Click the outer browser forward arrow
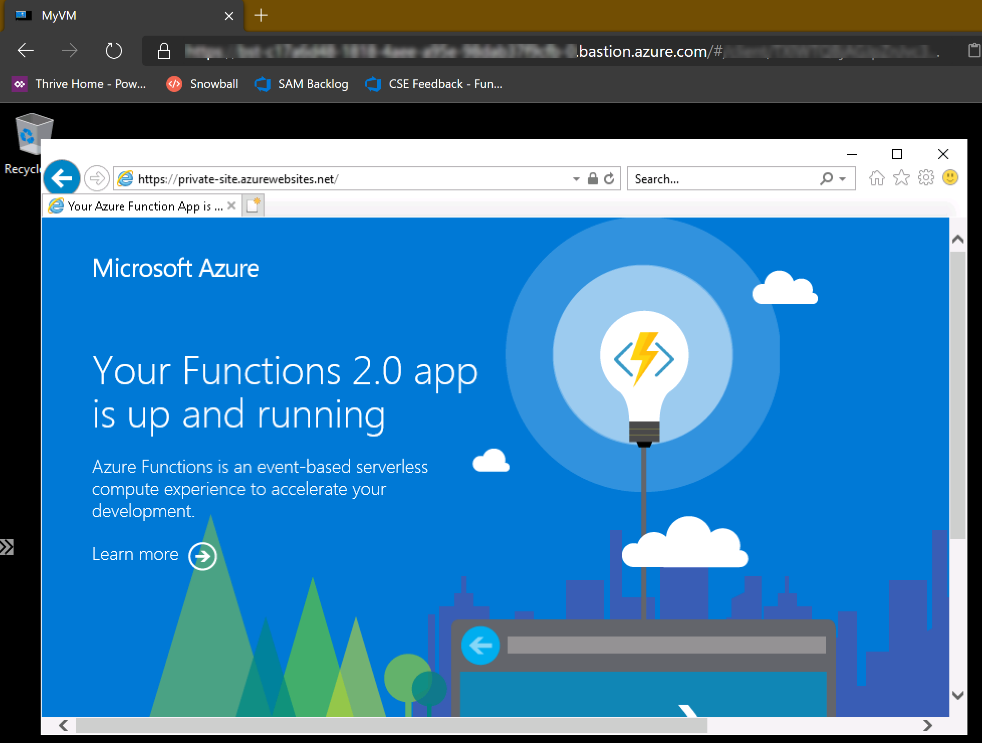This screenshot has width=982, height=743. pyautogui.click(x=70, y=51)
